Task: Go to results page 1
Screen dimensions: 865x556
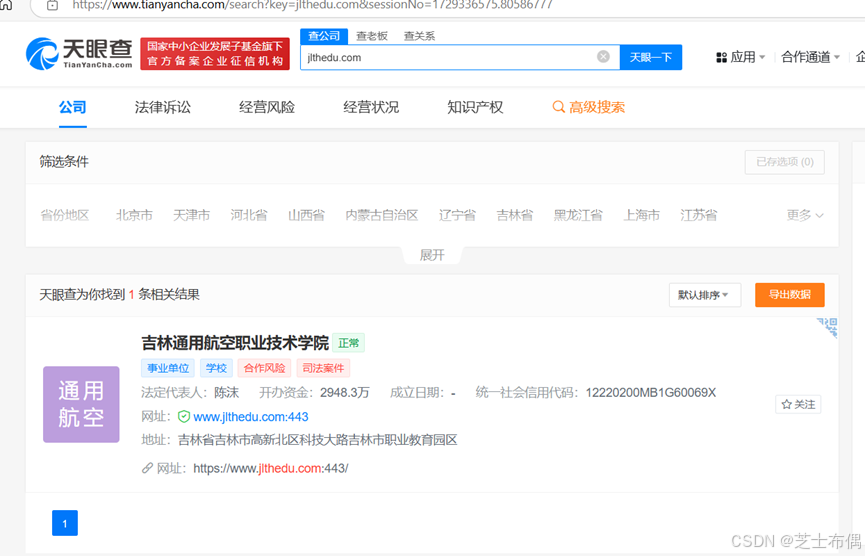Action: click(65, 523)
